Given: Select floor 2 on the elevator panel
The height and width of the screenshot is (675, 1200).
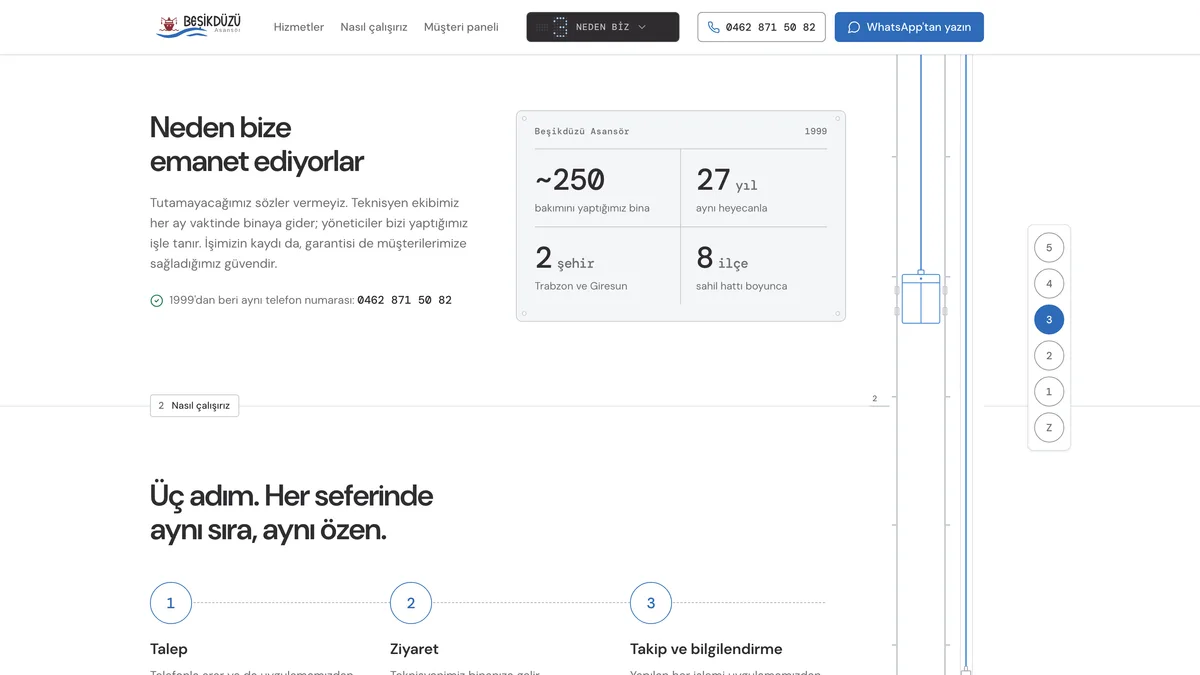Looking at the screenshot, I should point(1049,355).
